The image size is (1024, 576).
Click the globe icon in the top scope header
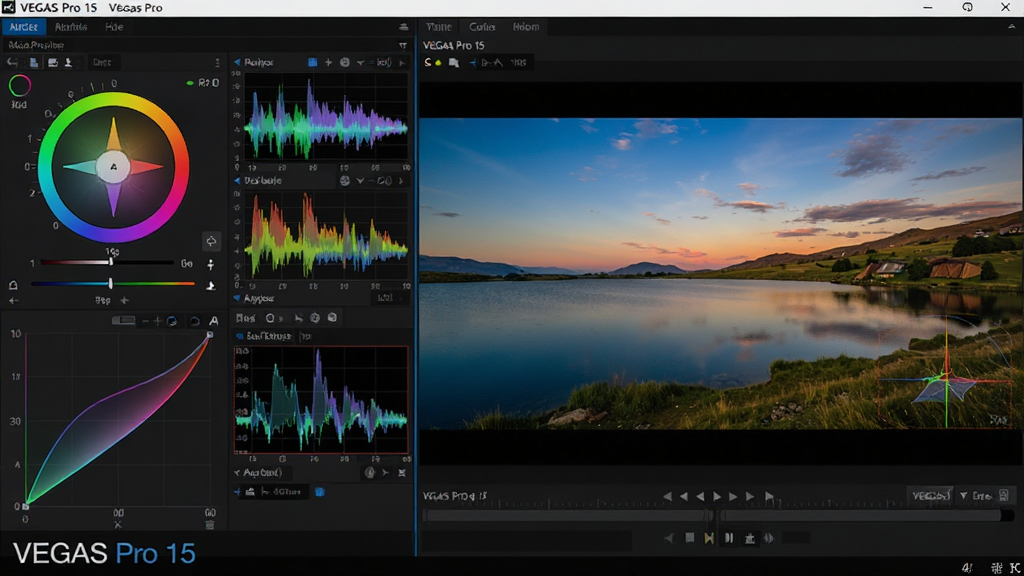(x=344, y=62)
